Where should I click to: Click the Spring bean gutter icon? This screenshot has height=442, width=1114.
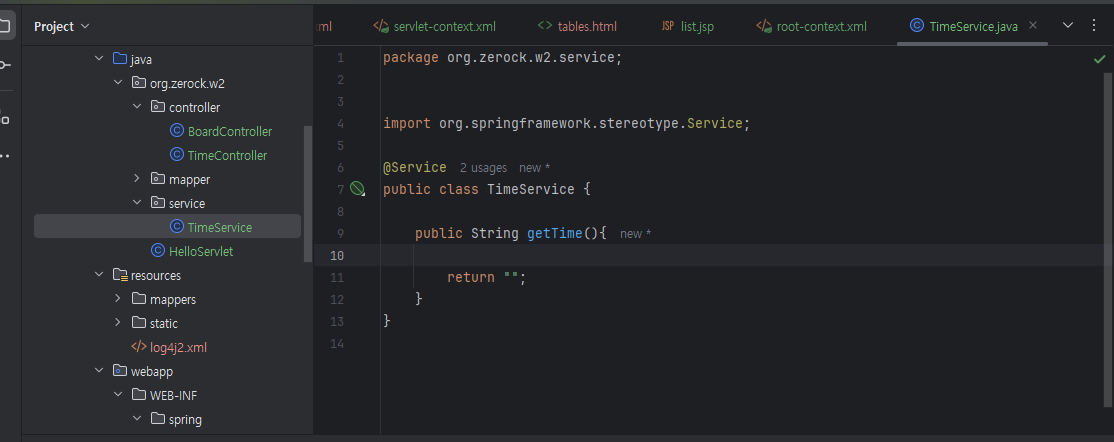(x=357, y=189)
